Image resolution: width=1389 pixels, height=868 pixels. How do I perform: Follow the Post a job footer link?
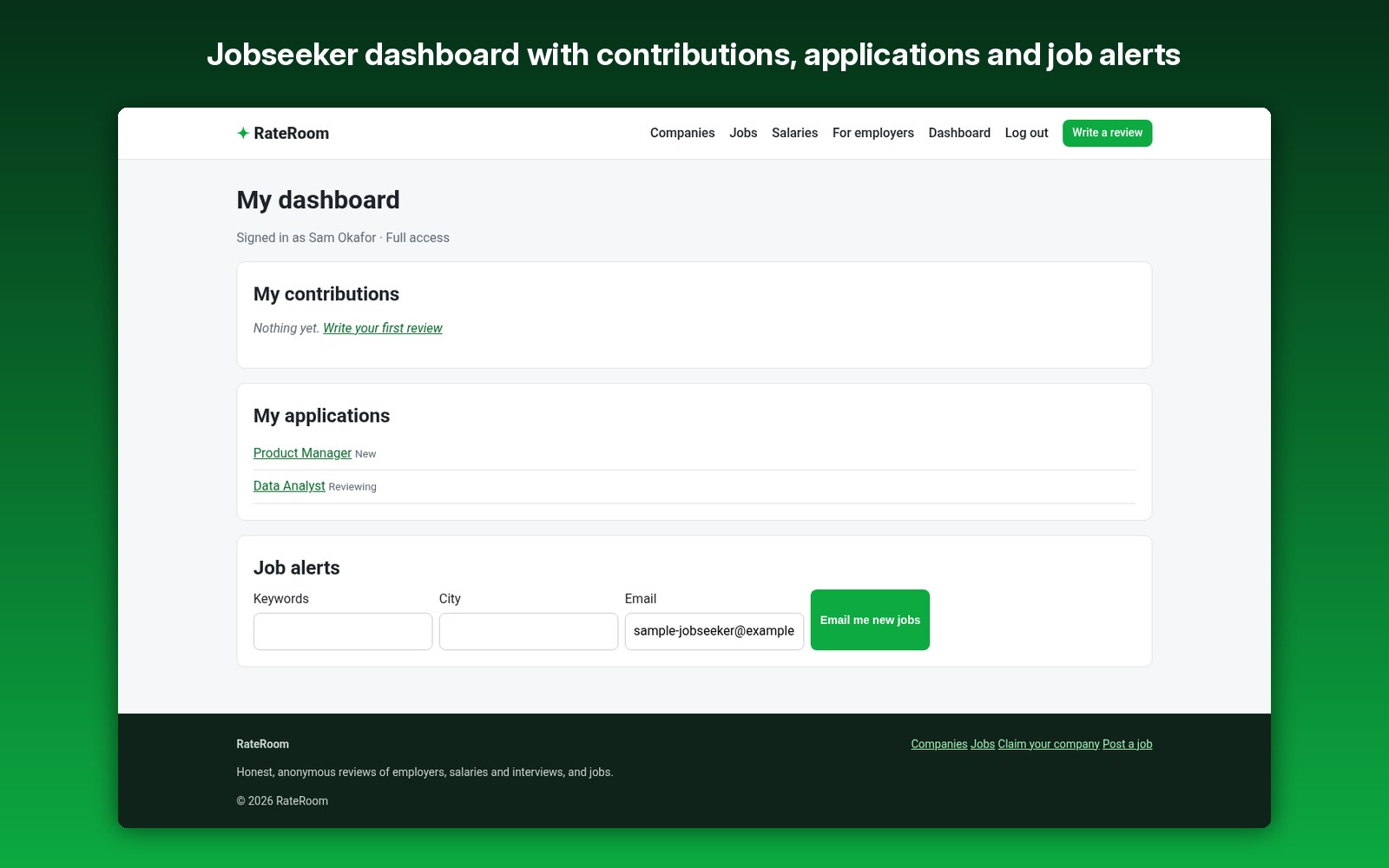pos(1128,744)
